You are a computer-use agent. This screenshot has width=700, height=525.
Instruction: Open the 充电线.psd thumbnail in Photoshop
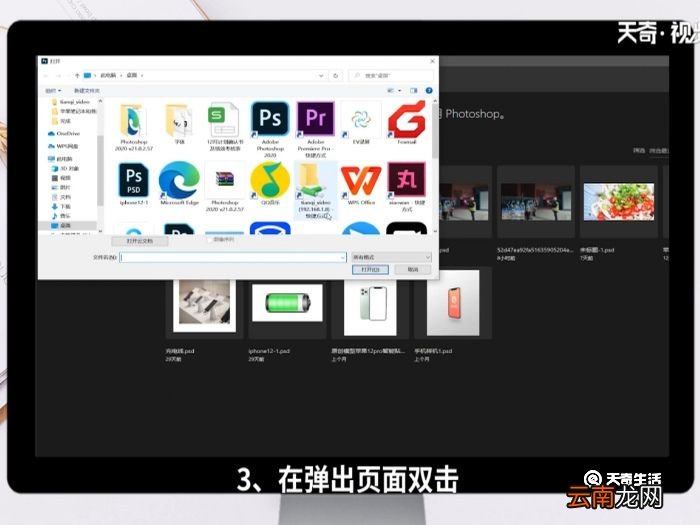click(x=204, y=306)
